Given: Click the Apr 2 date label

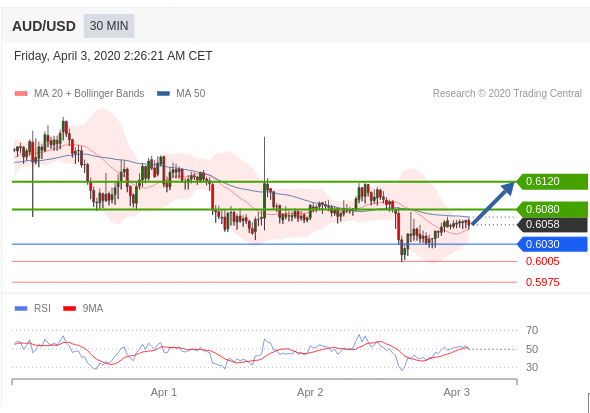Looking at the screenshot, I should (310, 392).
